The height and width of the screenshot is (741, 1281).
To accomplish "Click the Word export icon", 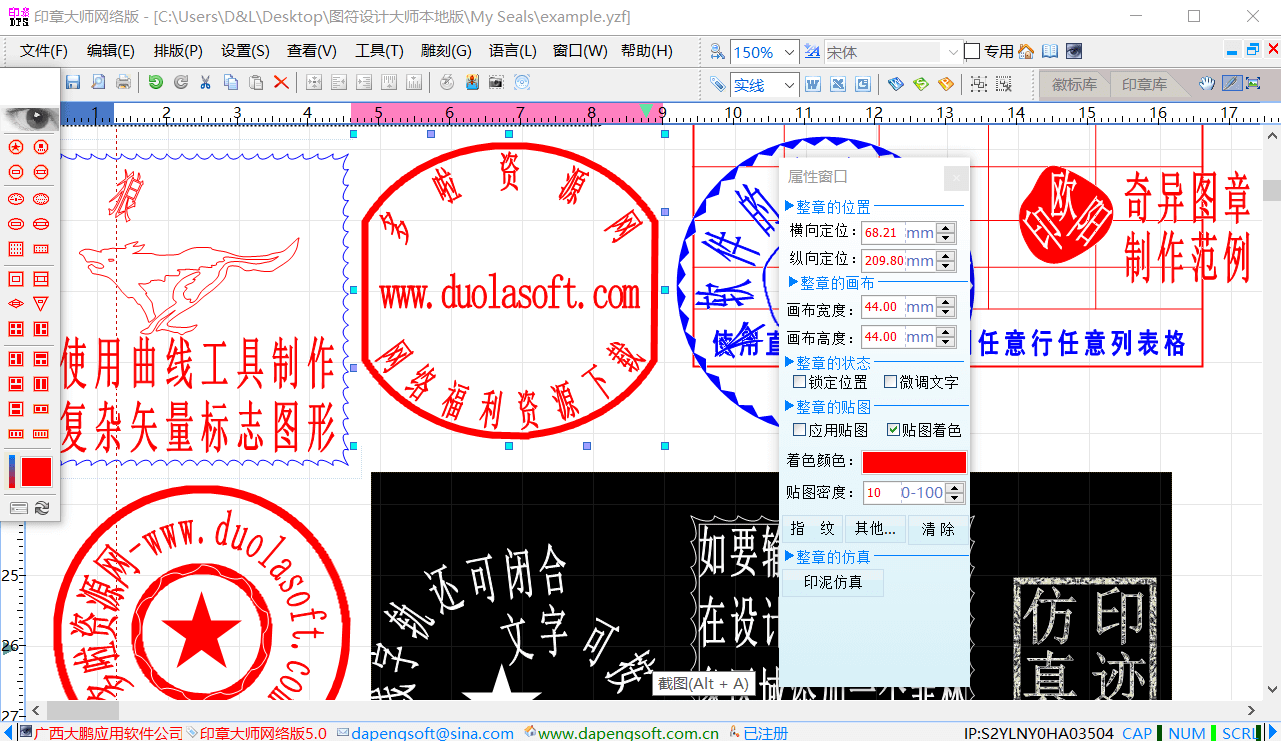I will (x=813, y=84).
